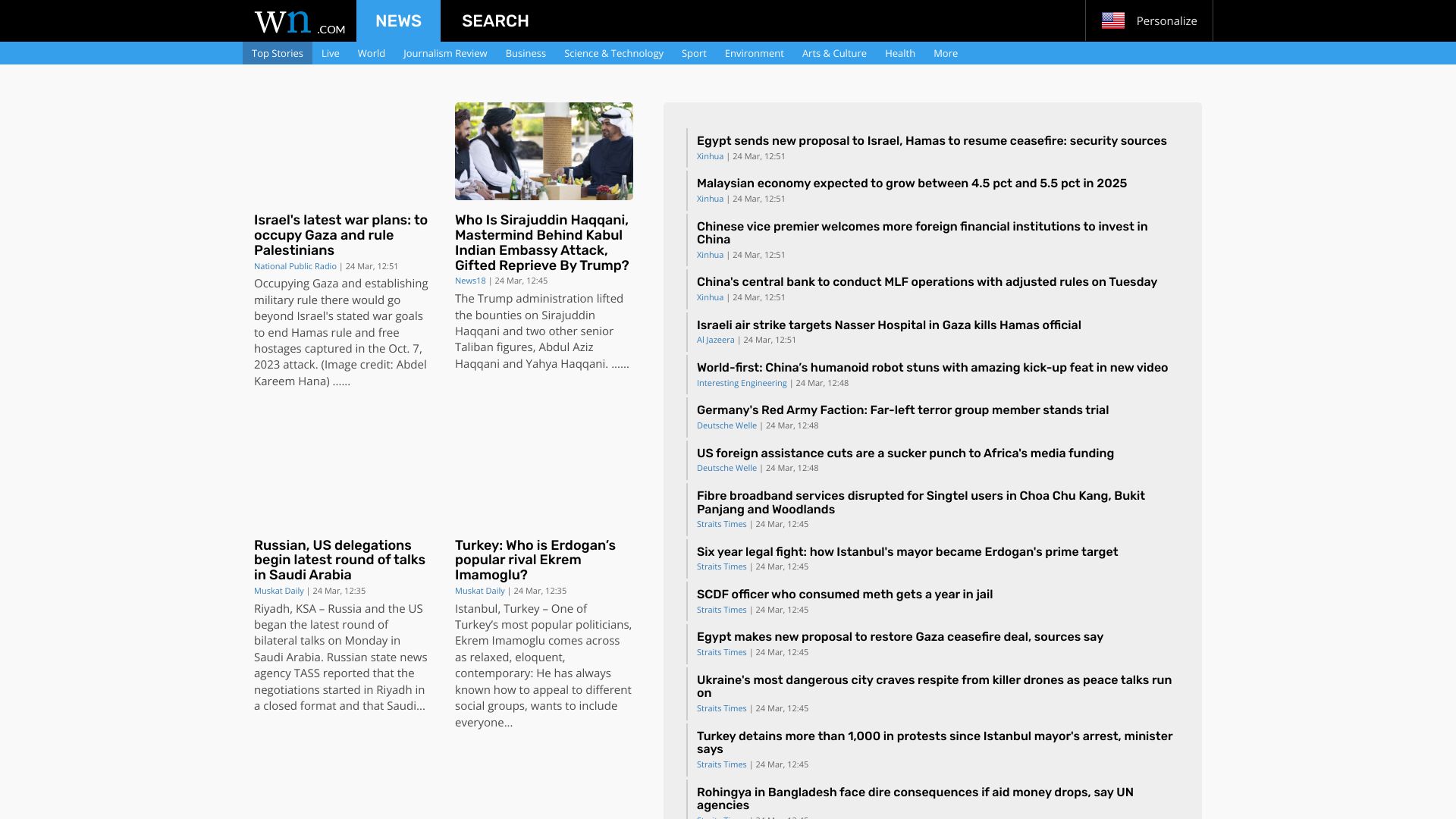Click the WN.com logo

(x=299, y=21)
